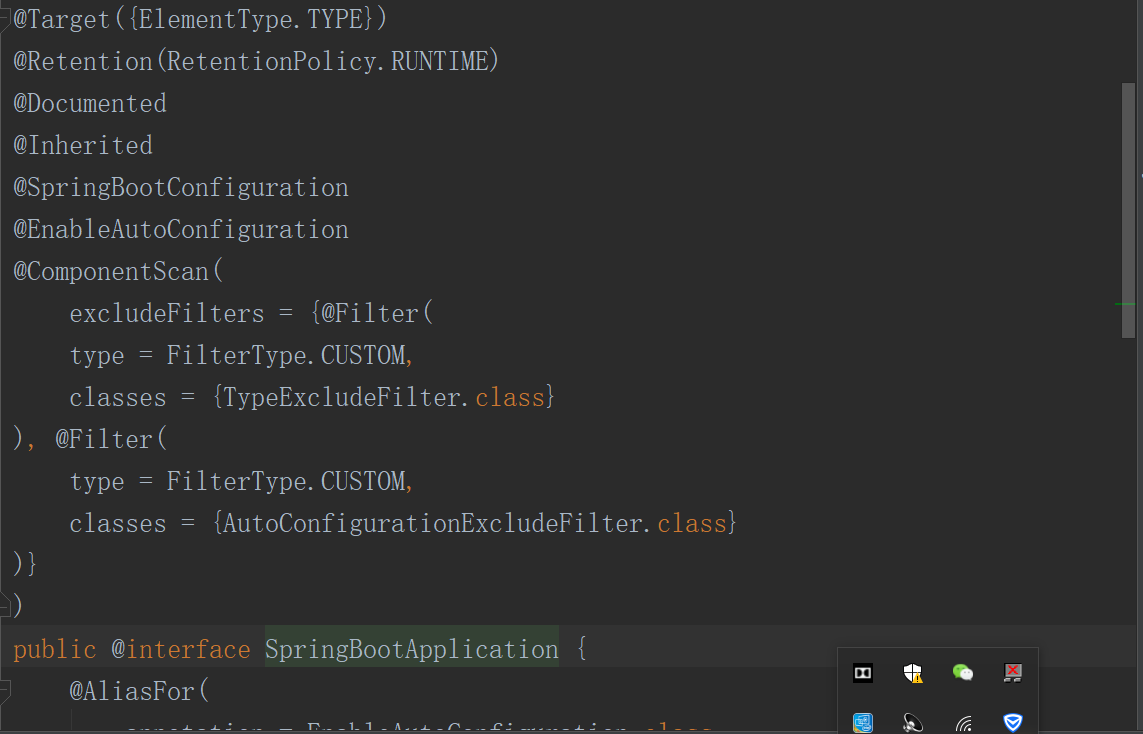Click the @AliasFor annotation
Image resolution: width=1143 pixels, height=734 pixels.
(x=132, y=691)
